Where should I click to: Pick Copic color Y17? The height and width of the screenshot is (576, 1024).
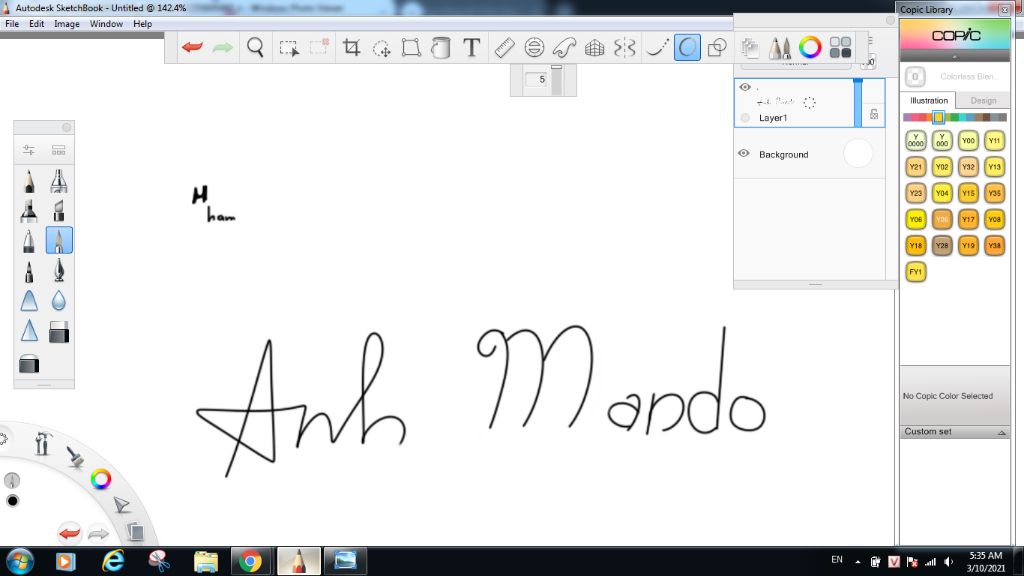[968, 219]
